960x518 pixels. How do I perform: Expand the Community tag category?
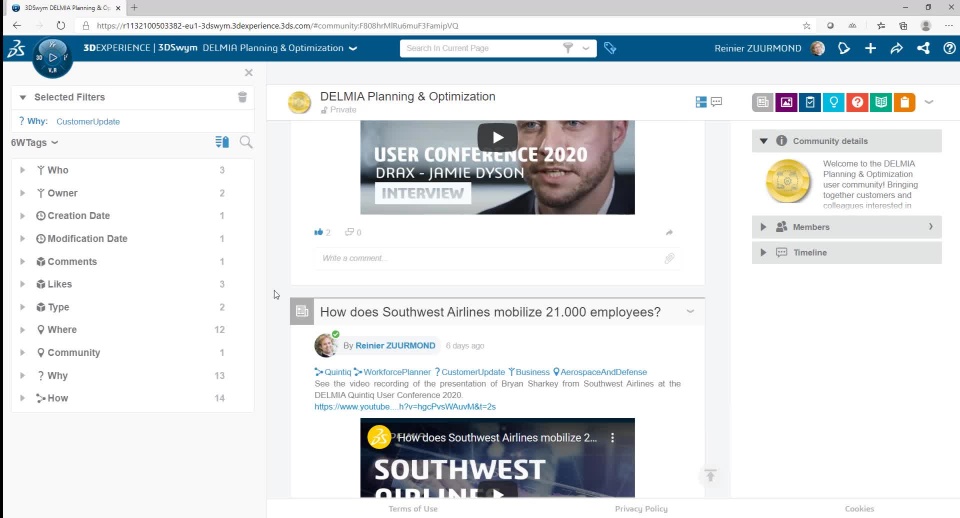22,353
